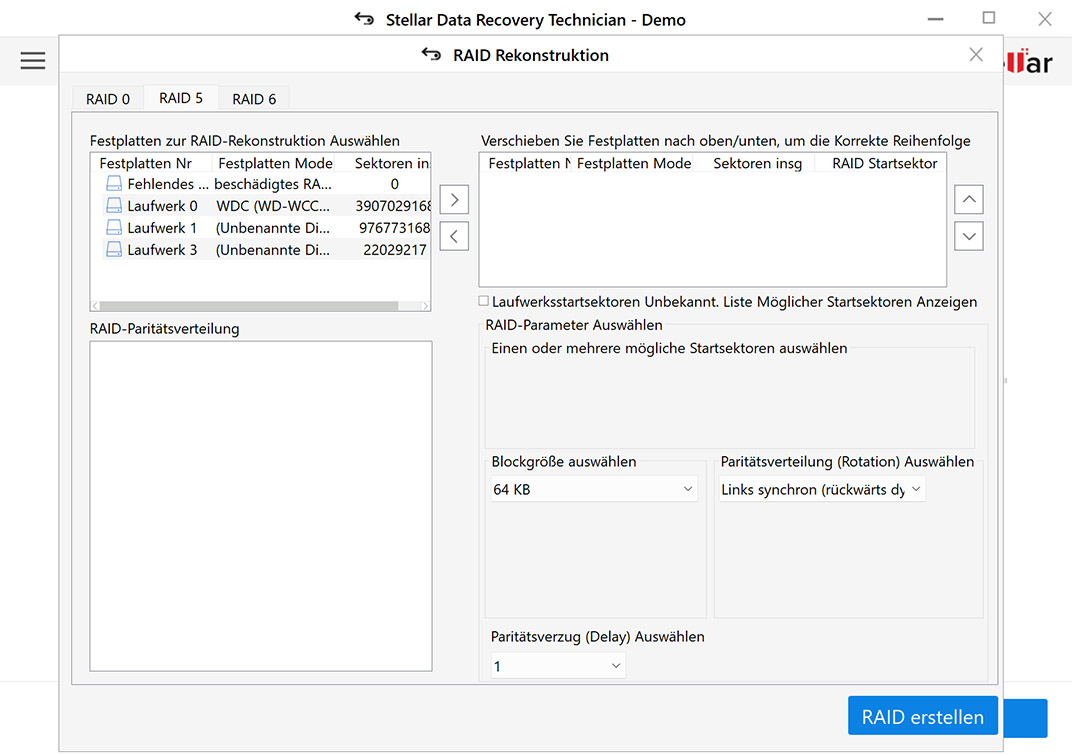The height and width of the screenshot is (755, 1072).
Task: Open the hamburger menu
Action: click(32, 60)
